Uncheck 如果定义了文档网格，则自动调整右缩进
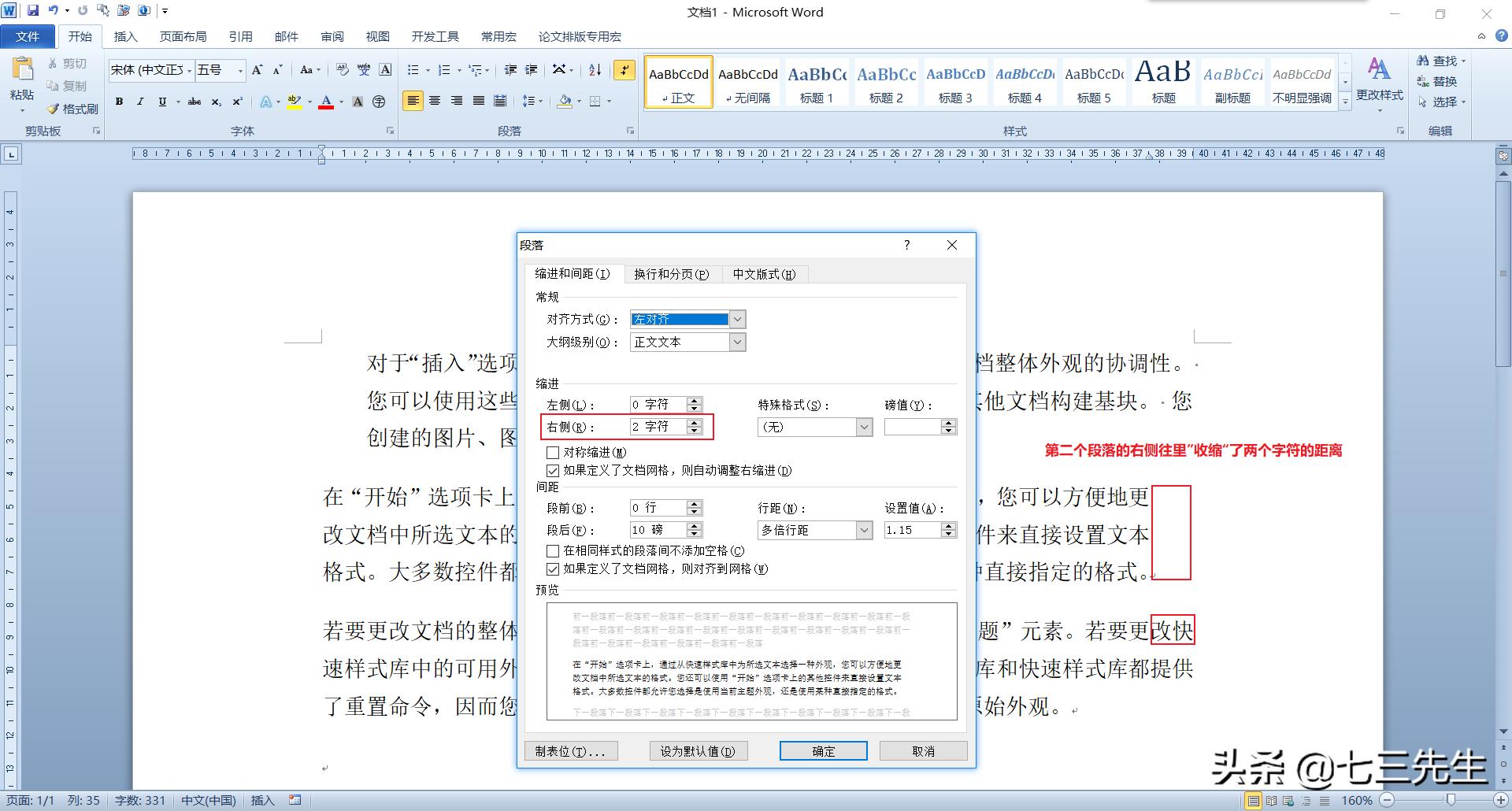Screen dimensions: 1512x811 click(x=554, y=470)
